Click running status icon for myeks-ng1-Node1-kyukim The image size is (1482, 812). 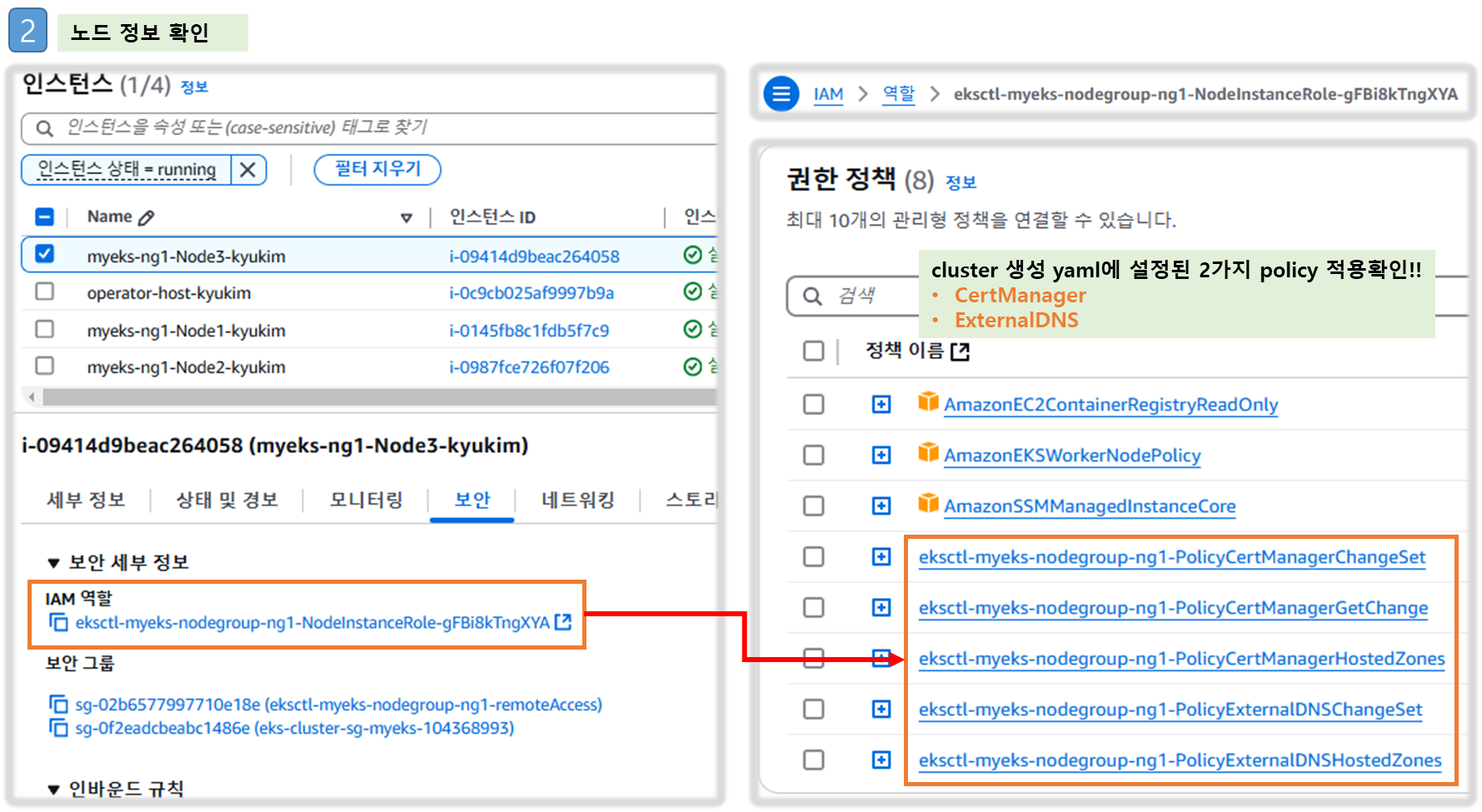click(692, 329)
